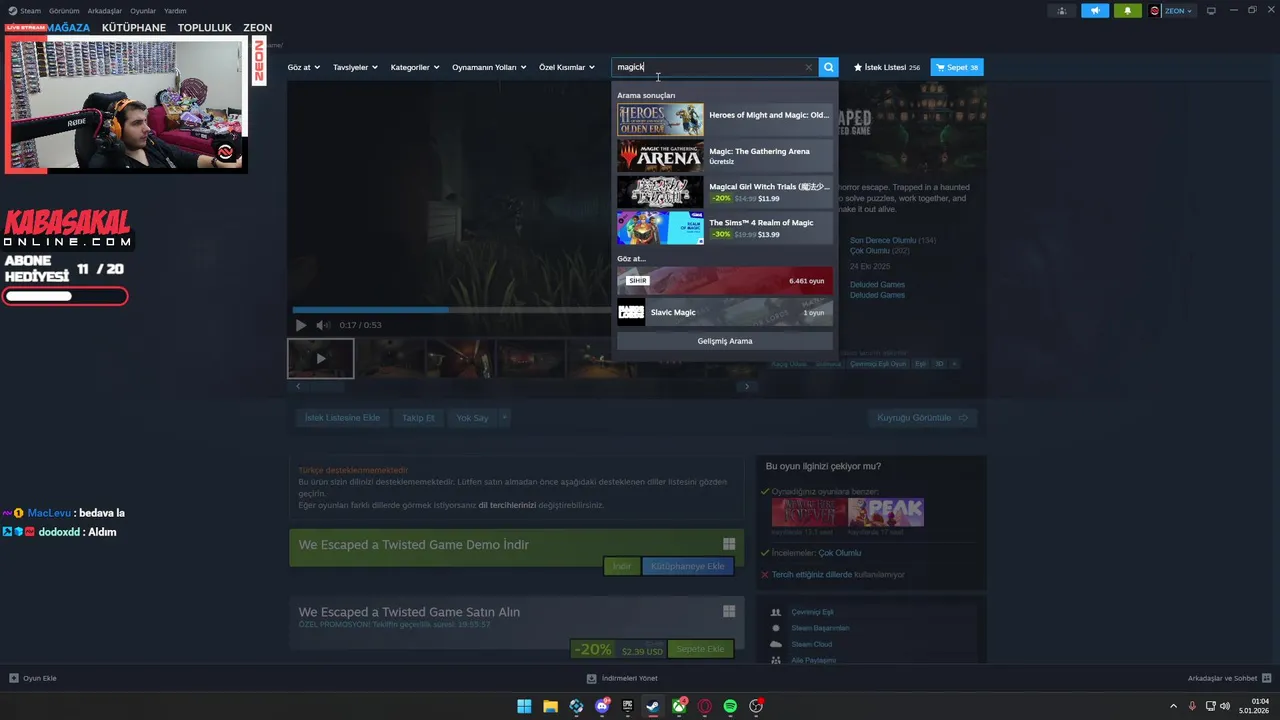The image size is (1280, 720).
Task: Click the green demo İndir button
Action: point(621,566)
